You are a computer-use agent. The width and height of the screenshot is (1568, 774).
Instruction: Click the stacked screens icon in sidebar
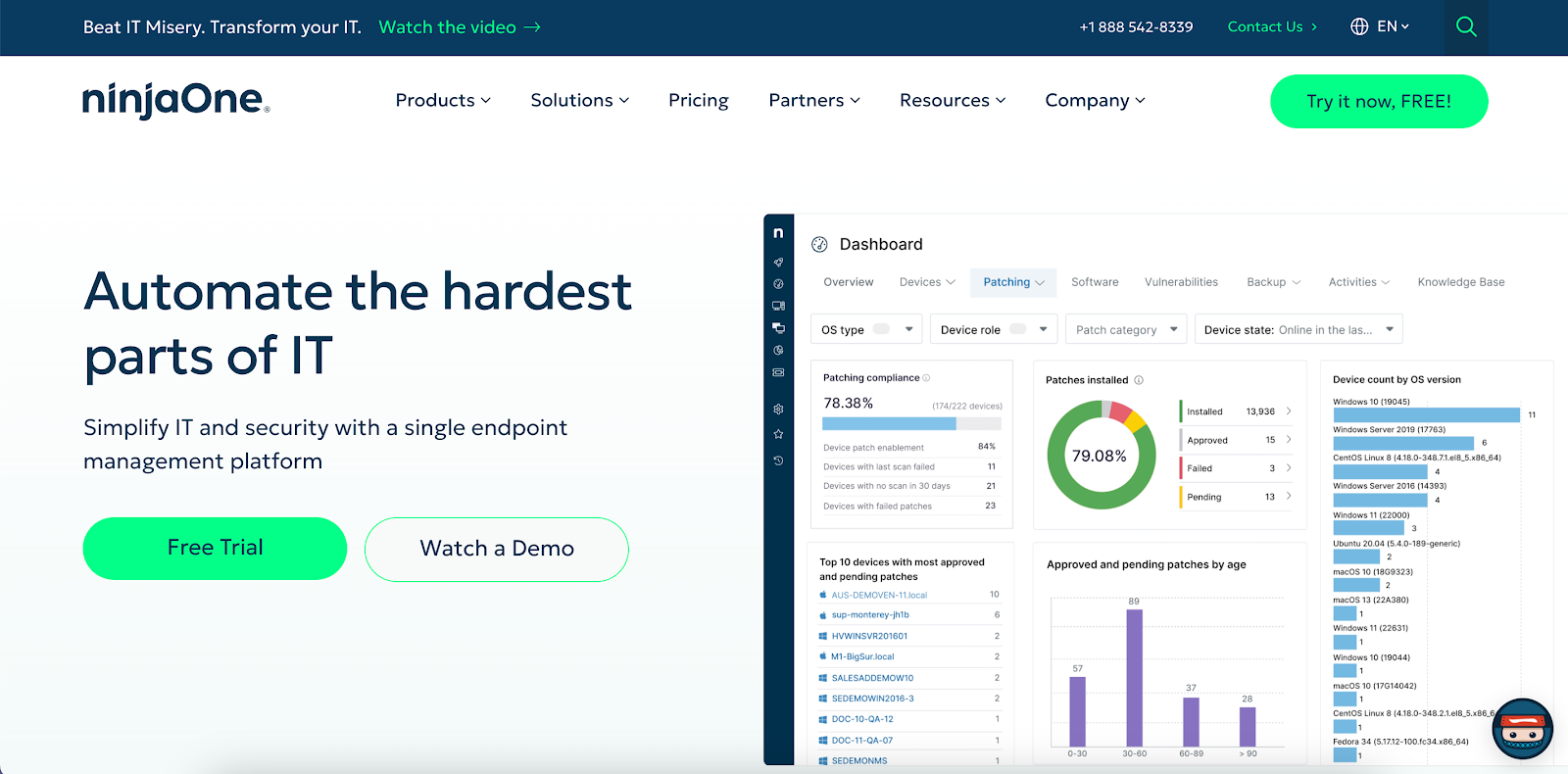(x=778, y=327)
